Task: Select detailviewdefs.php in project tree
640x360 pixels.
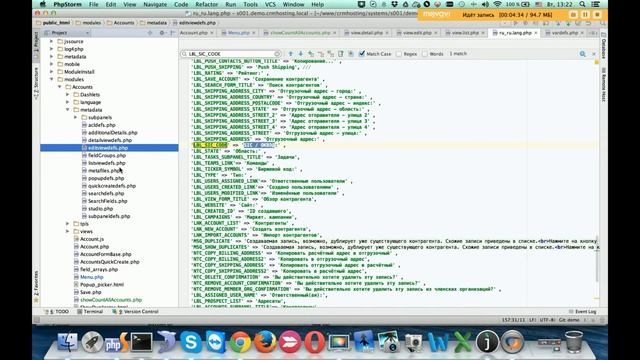Action: [x=110, y=140]
